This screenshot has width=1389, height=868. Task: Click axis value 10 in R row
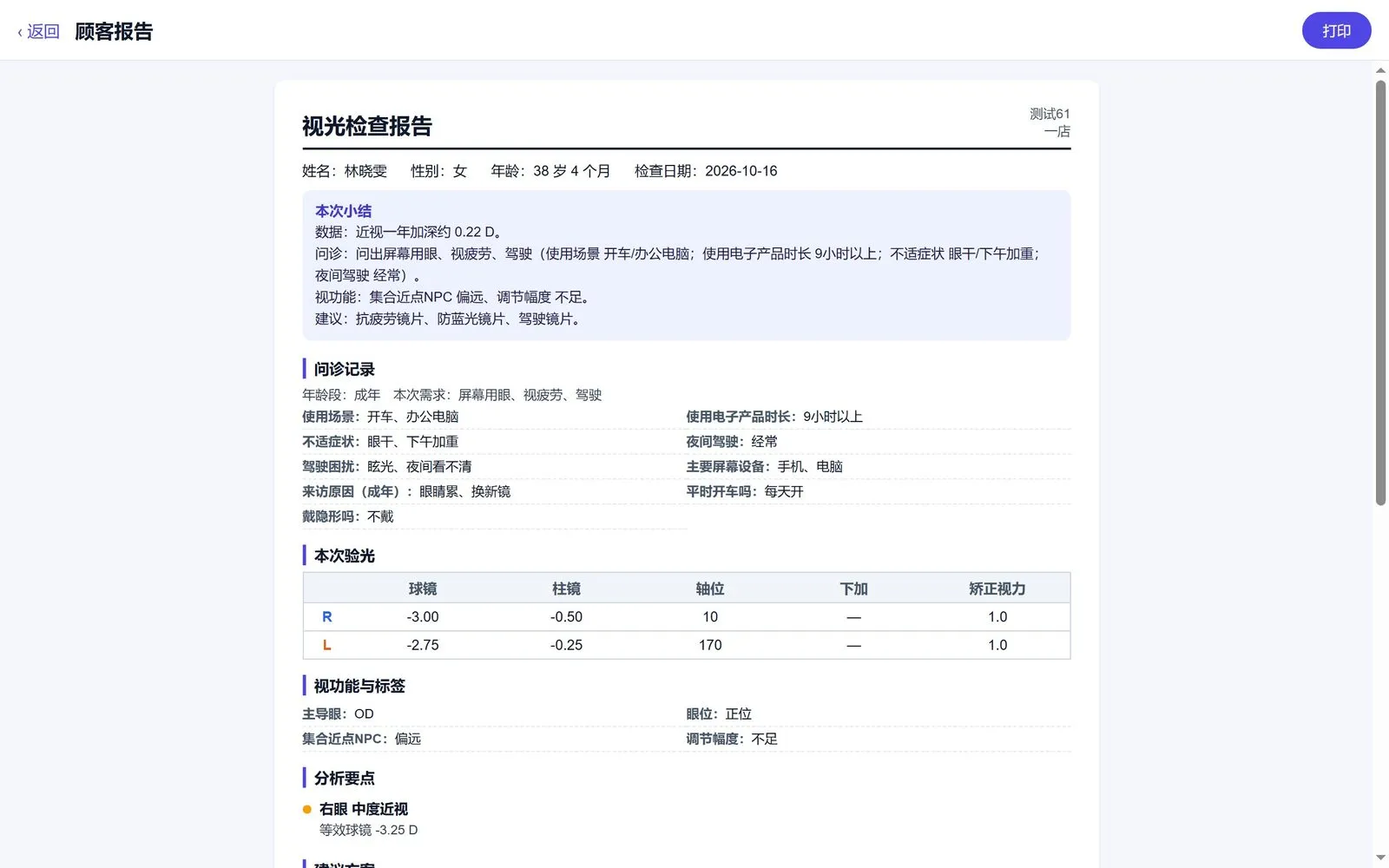tap(710, 617)
